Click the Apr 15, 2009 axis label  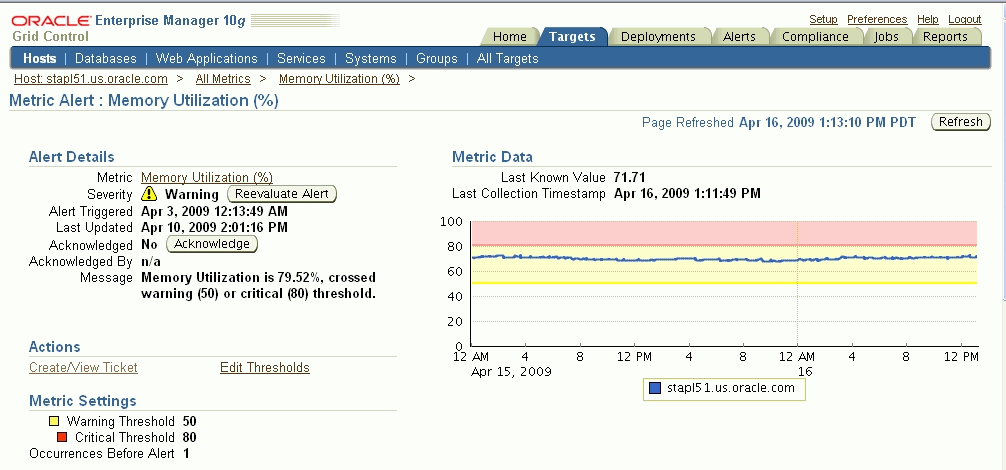(x=511, y=372)
